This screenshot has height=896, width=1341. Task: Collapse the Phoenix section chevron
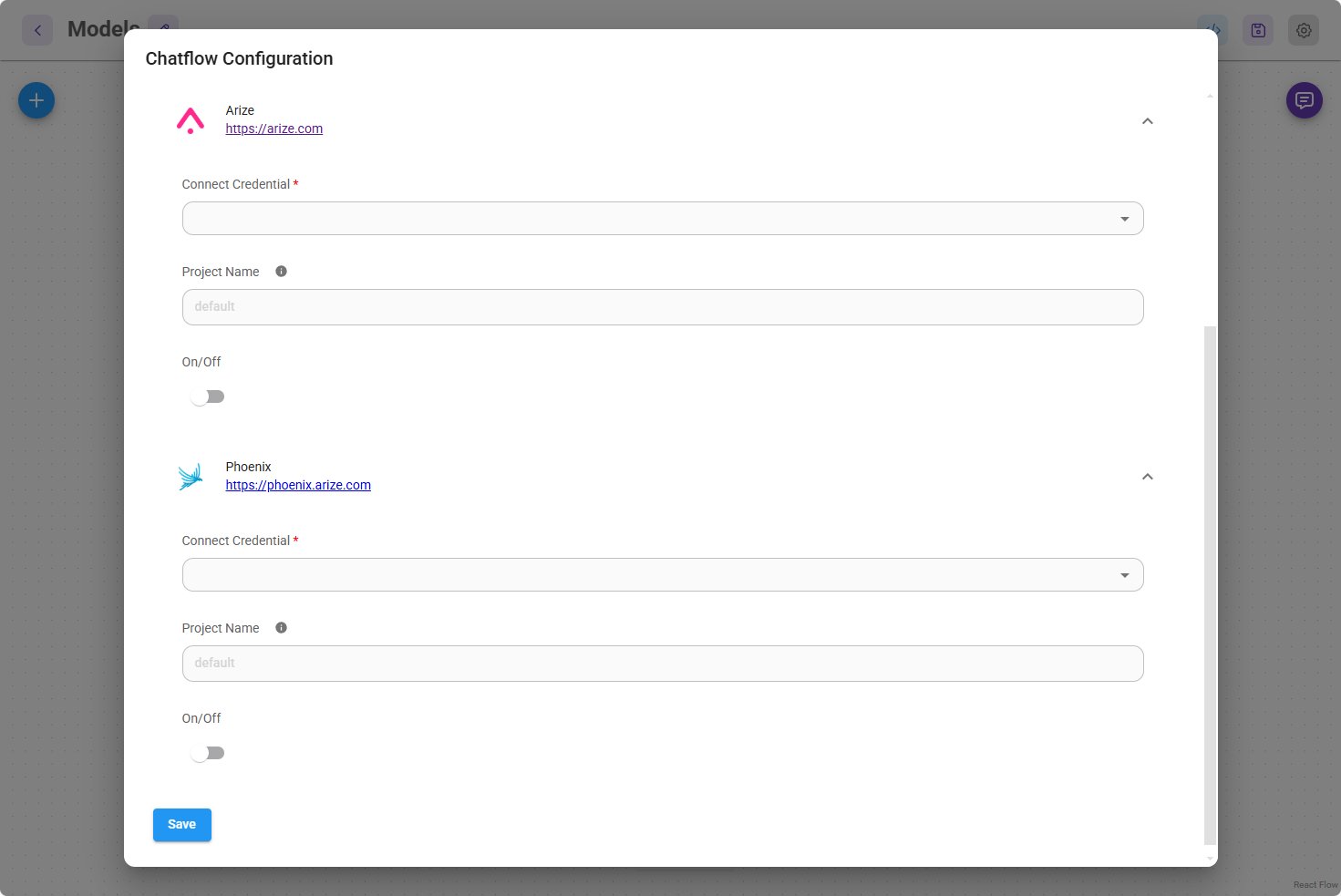(1148, 477)
